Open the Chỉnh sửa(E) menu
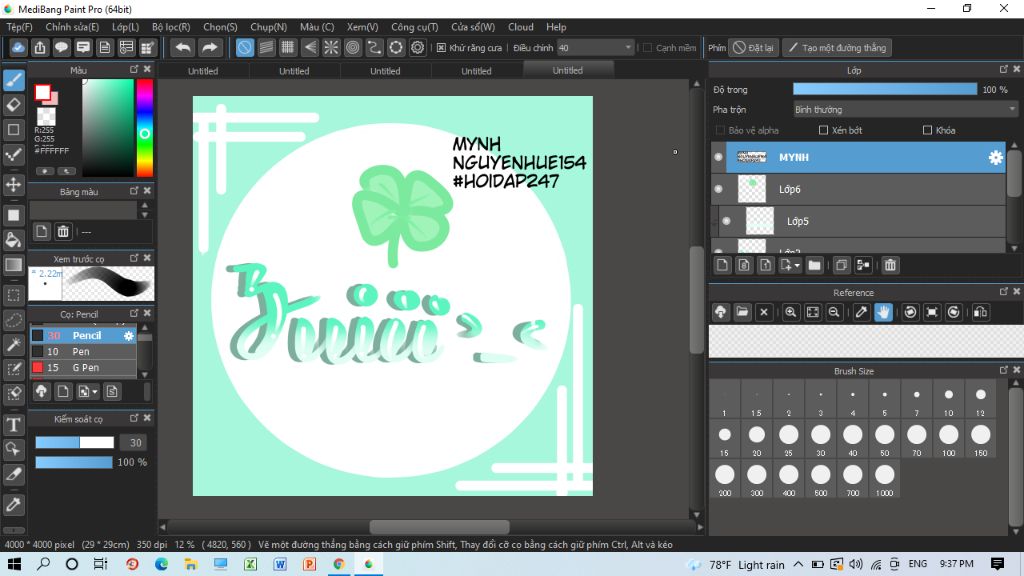Screen dimensions: 1024x576 pyautogui.click(x=72, y=27)
